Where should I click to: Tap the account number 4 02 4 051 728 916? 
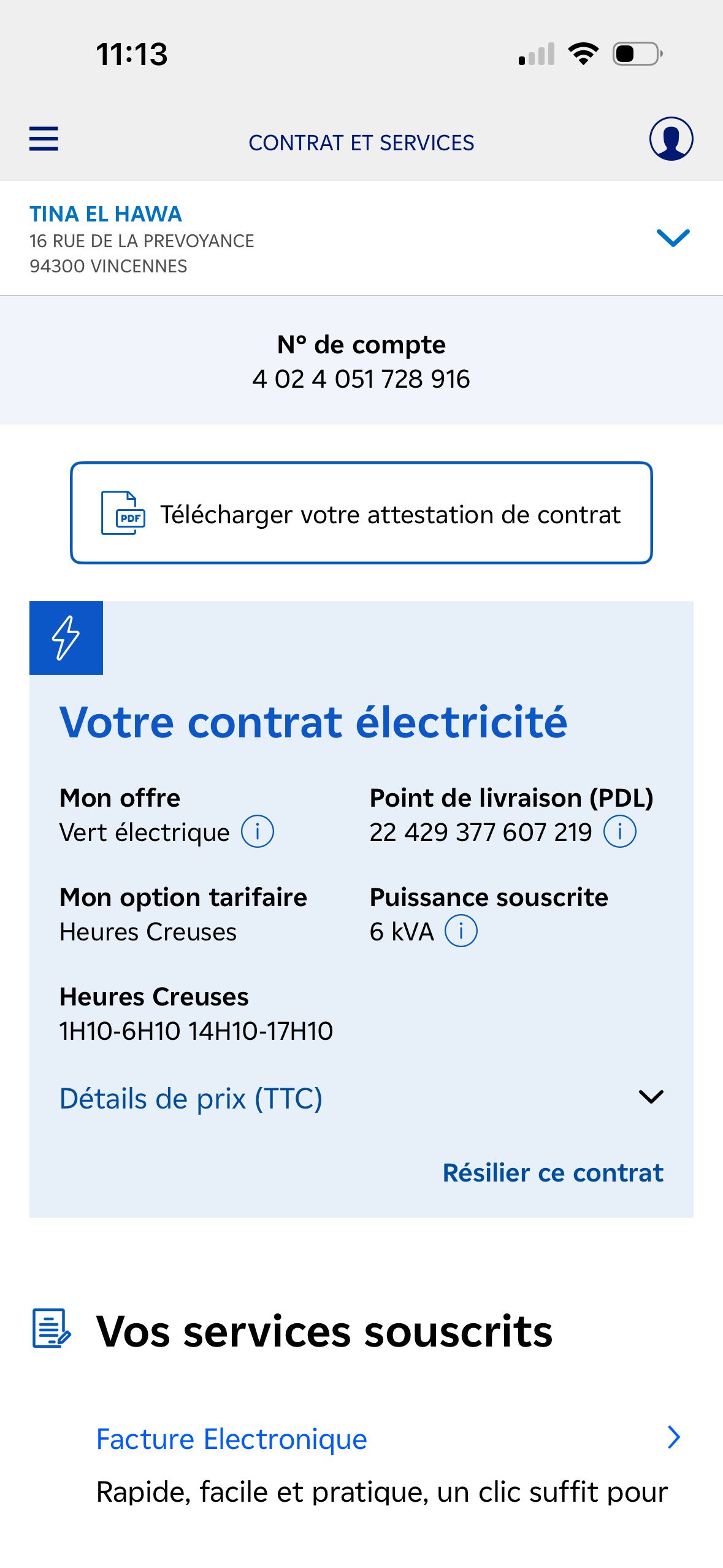click(x=361, y=379)
